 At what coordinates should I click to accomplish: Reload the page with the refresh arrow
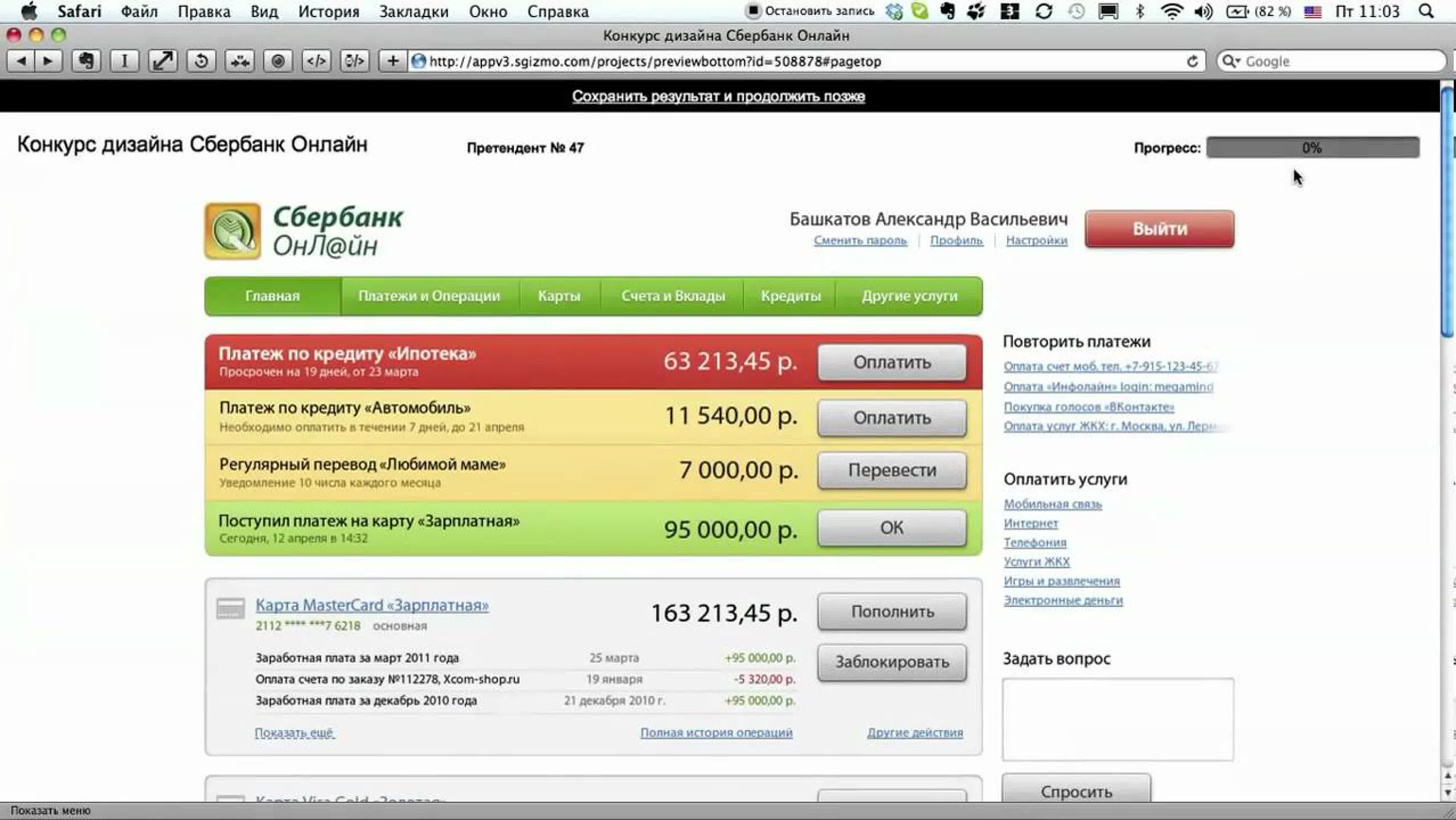pos(1193,61)
